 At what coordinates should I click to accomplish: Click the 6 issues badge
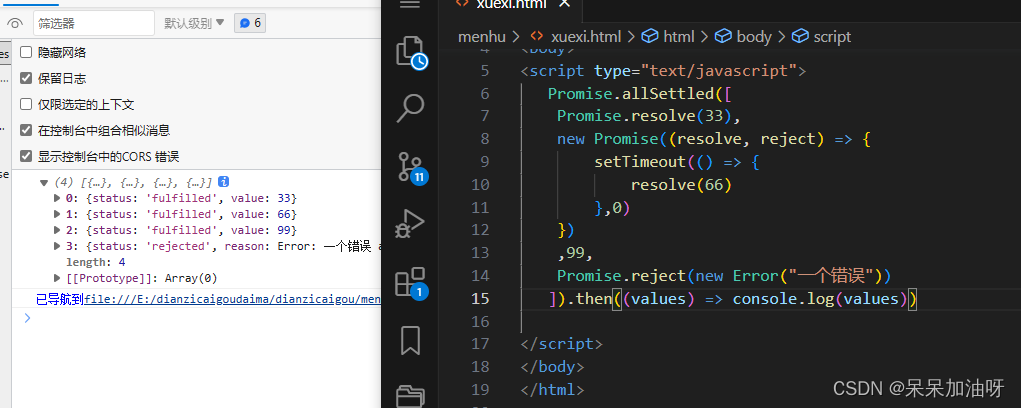point(250,23)
